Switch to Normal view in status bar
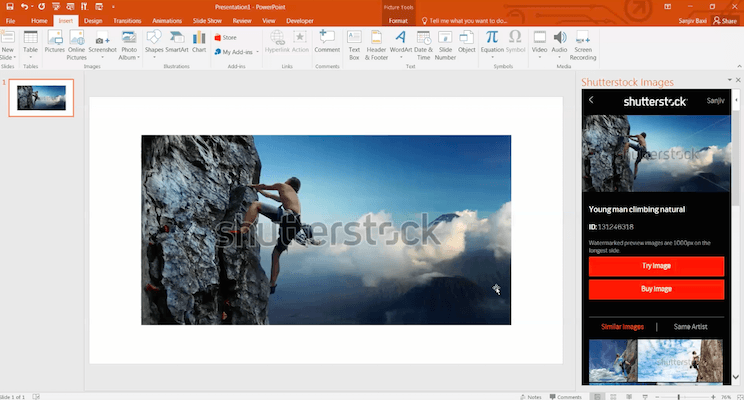744x400 pixels. coord(597,397)
